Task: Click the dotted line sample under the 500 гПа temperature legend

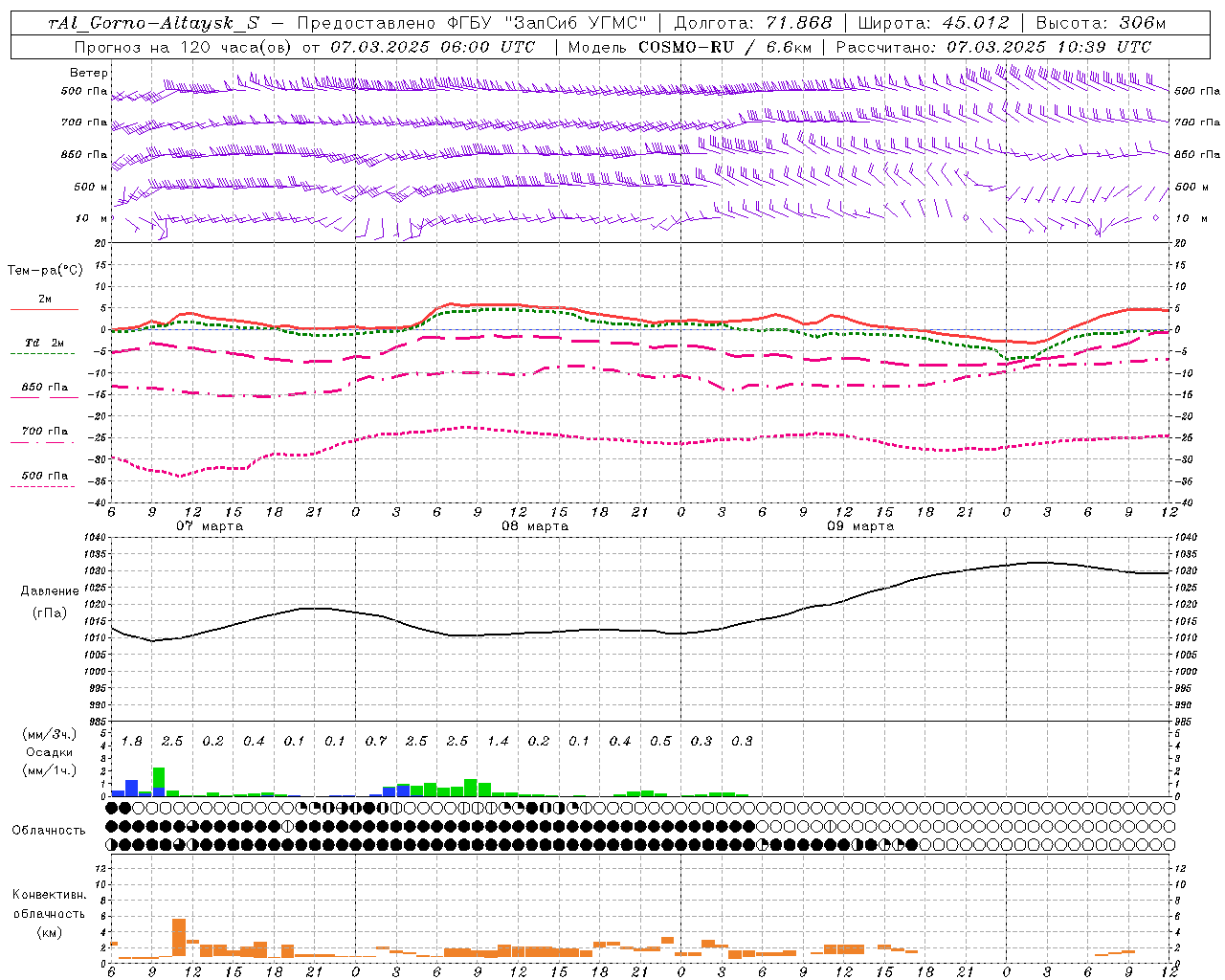Action: pyautogui.click(x=42, y=486)
